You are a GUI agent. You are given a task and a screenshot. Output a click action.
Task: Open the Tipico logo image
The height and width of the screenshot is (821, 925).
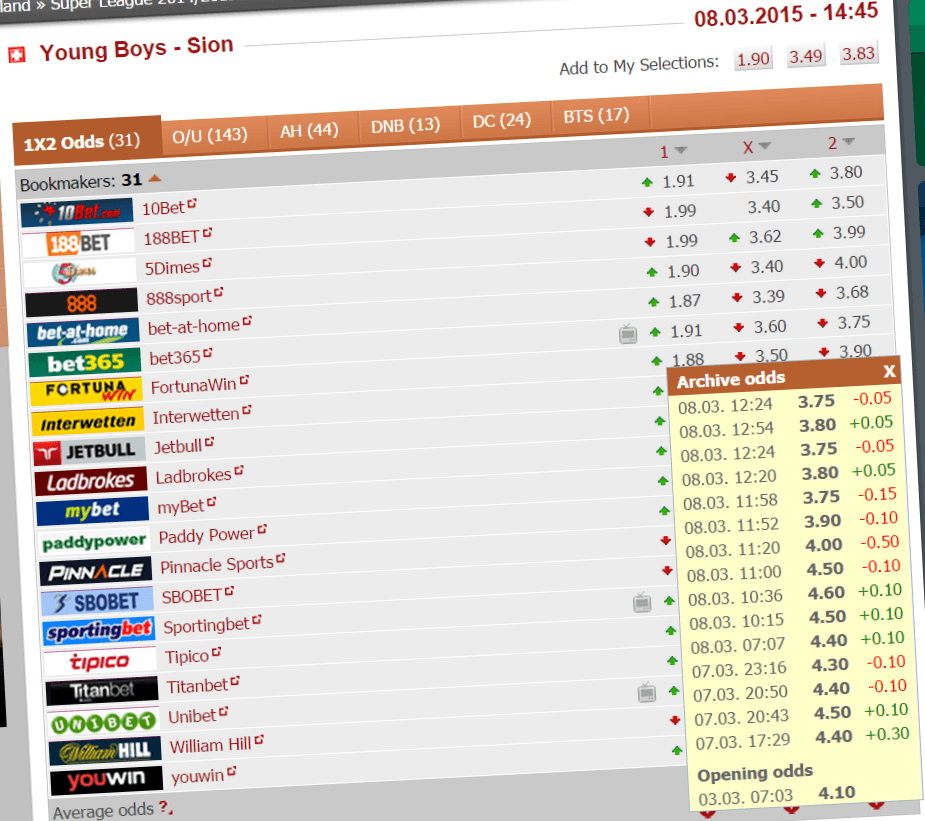coord(100,662)
